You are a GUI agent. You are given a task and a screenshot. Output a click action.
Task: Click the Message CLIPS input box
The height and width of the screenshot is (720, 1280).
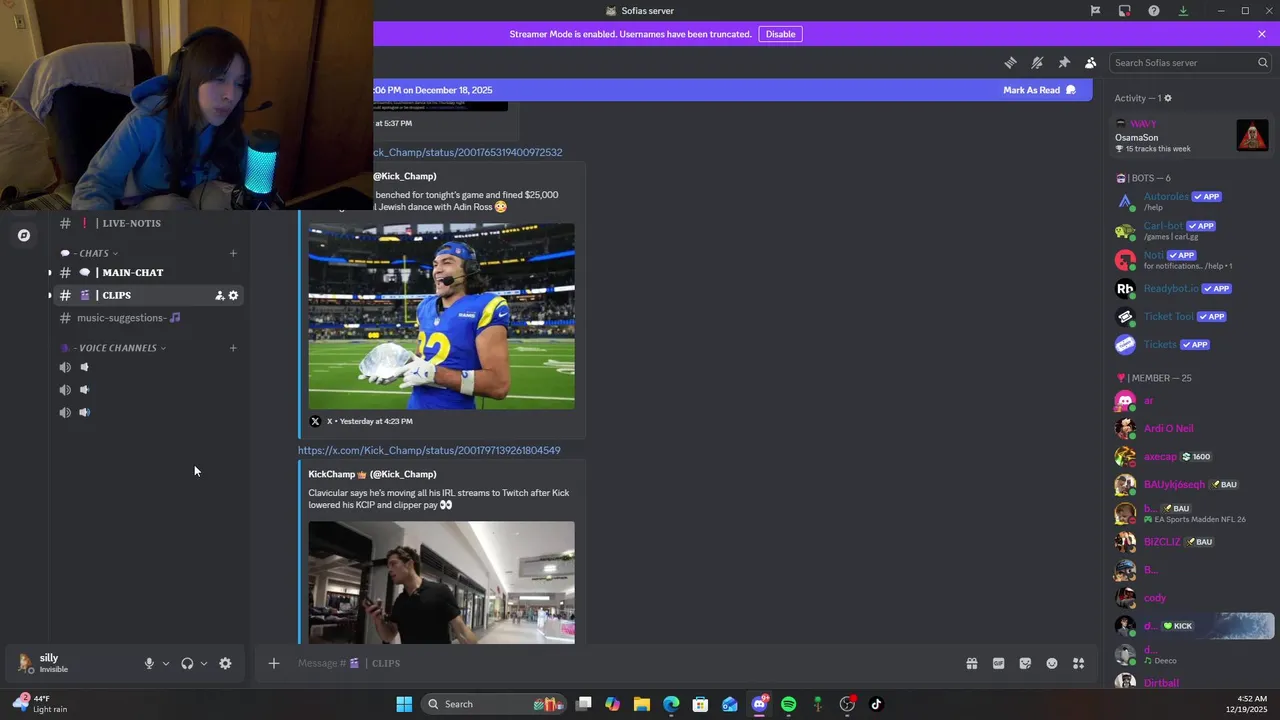pos(620,663)
